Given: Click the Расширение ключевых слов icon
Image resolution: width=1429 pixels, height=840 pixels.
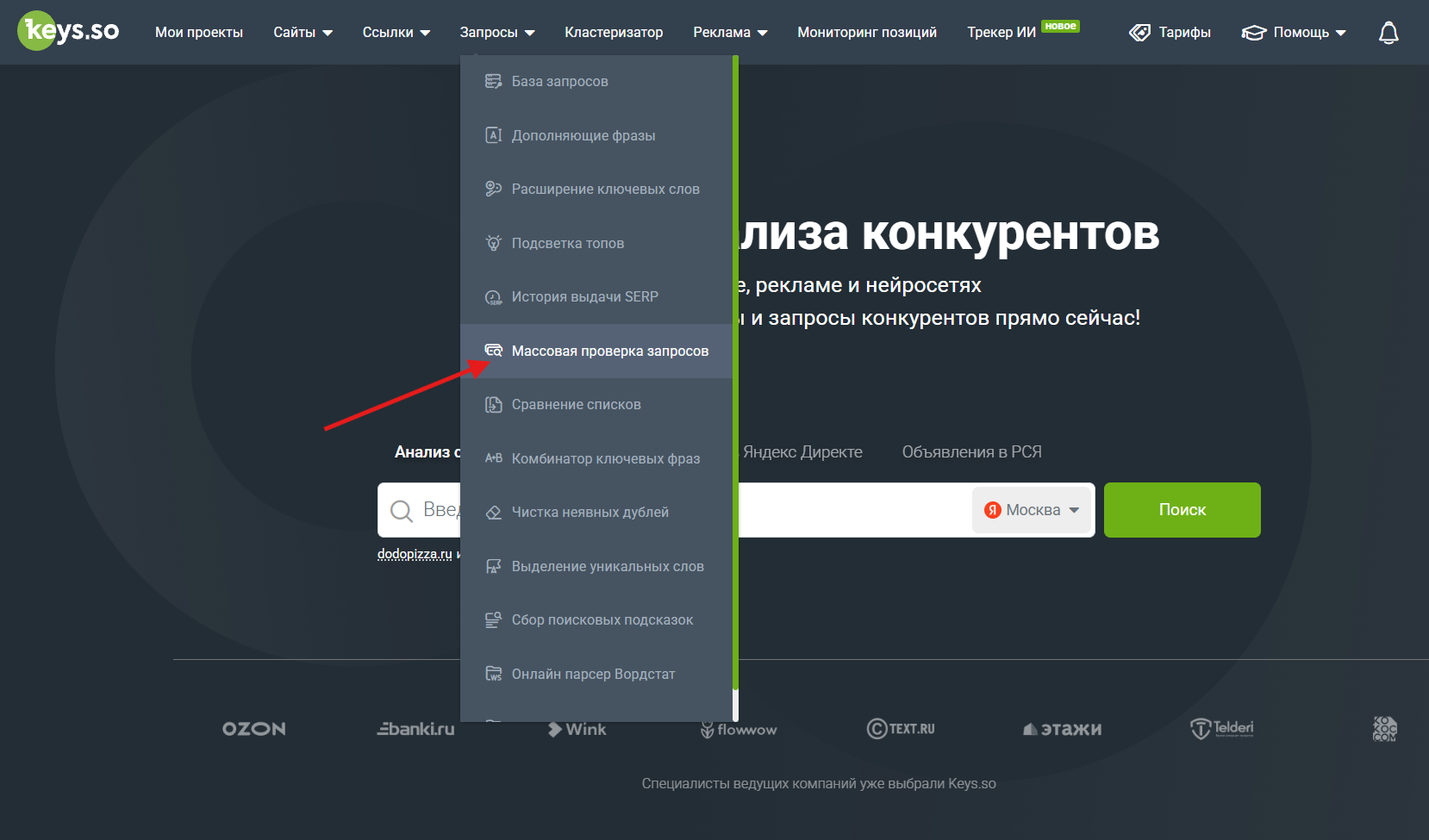Looking at the screenshot, I should coord(494,189).
